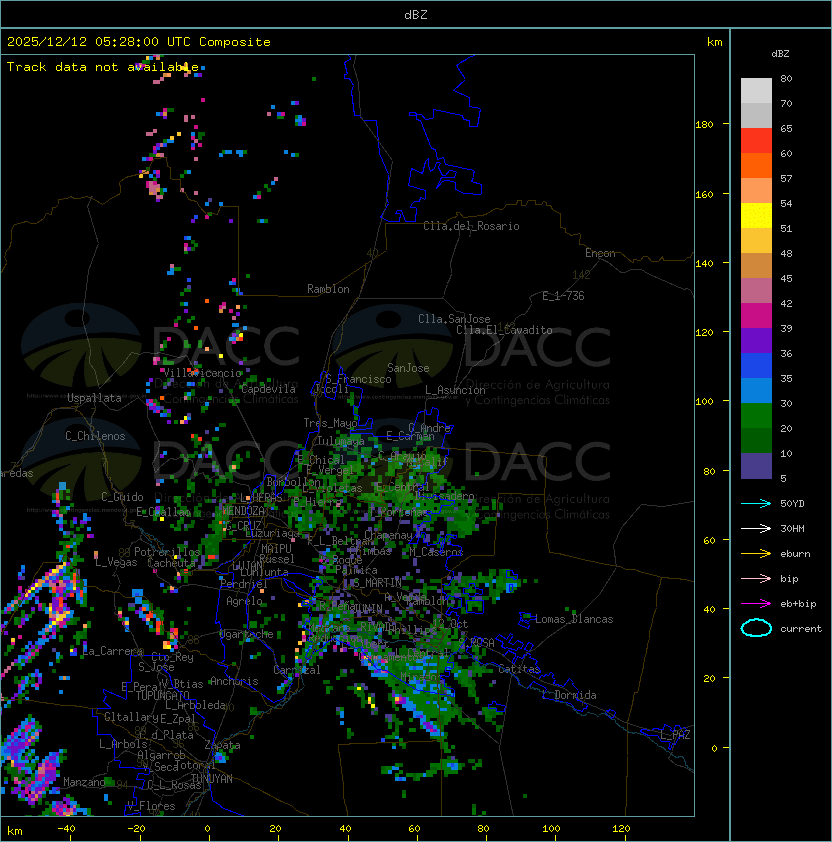Click the magenta eb+bip arrow in legend

coord(756,604)
